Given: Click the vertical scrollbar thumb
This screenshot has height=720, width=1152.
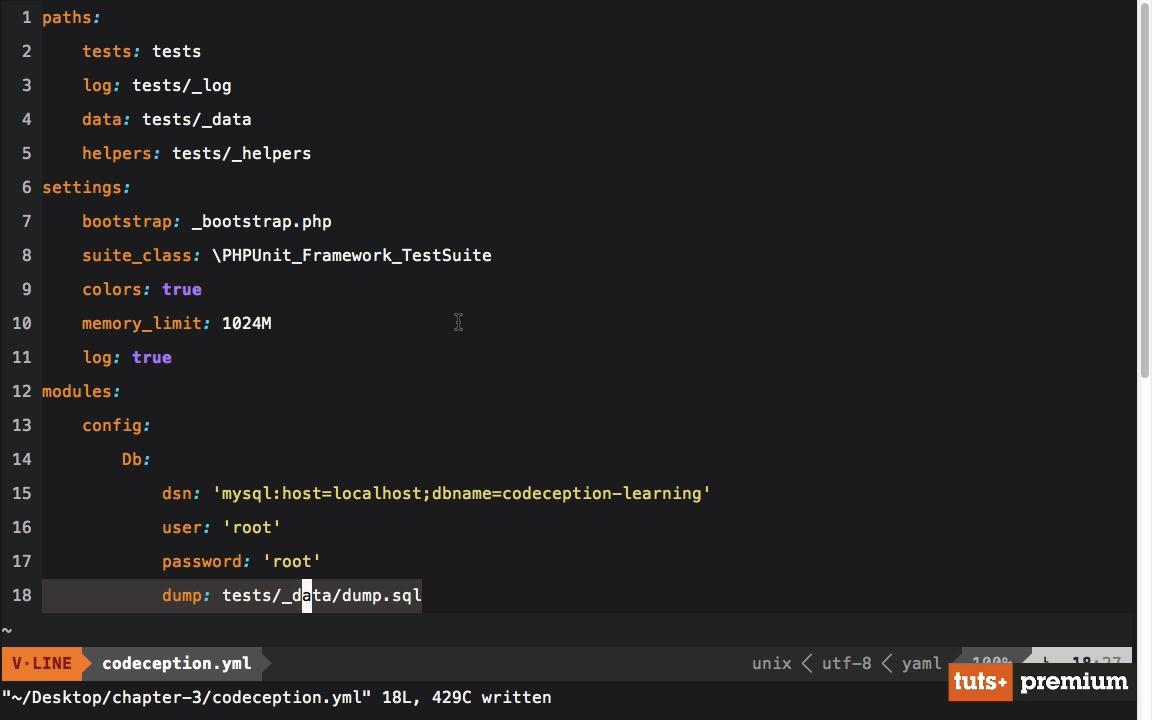Looking at the screenshot, I should click(x=1145, y=190).
